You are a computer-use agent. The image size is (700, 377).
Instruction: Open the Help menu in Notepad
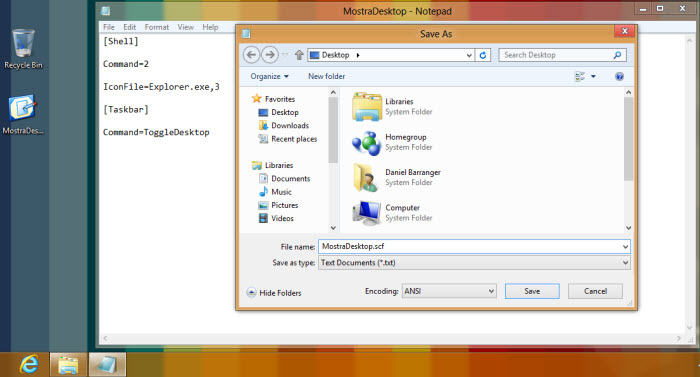210,27
